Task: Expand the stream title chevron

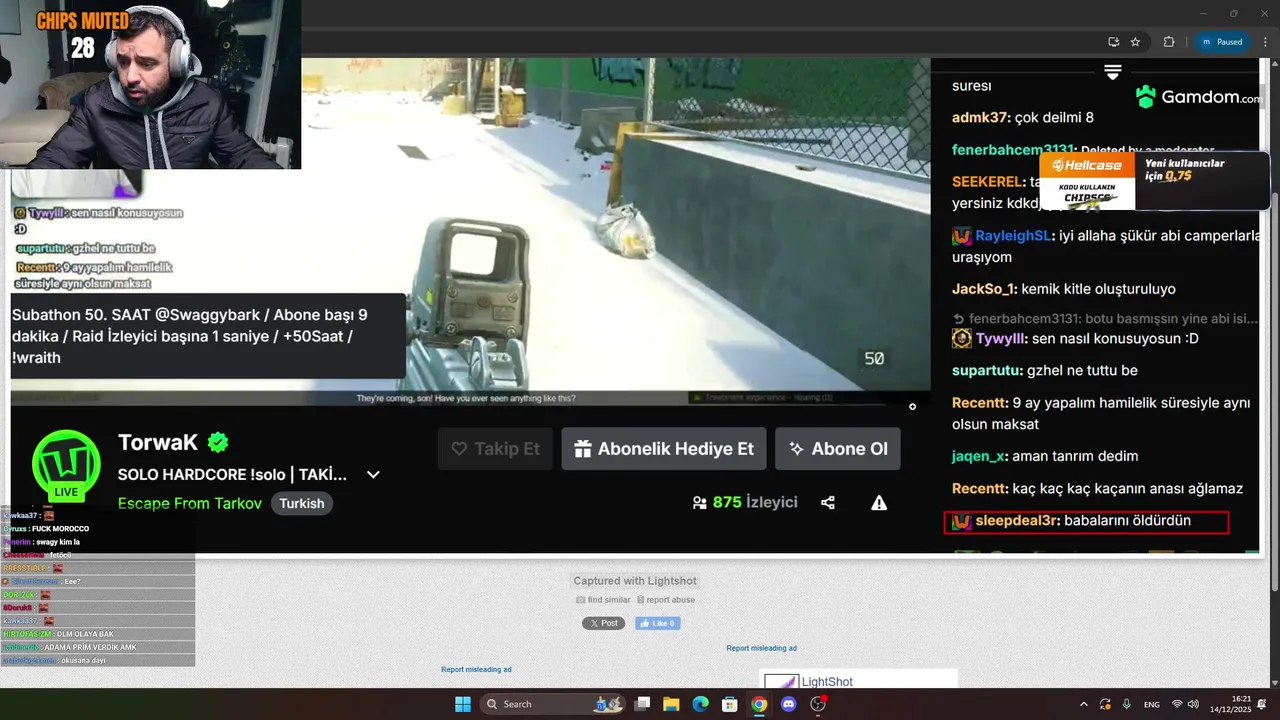Action: coord(373,475)
